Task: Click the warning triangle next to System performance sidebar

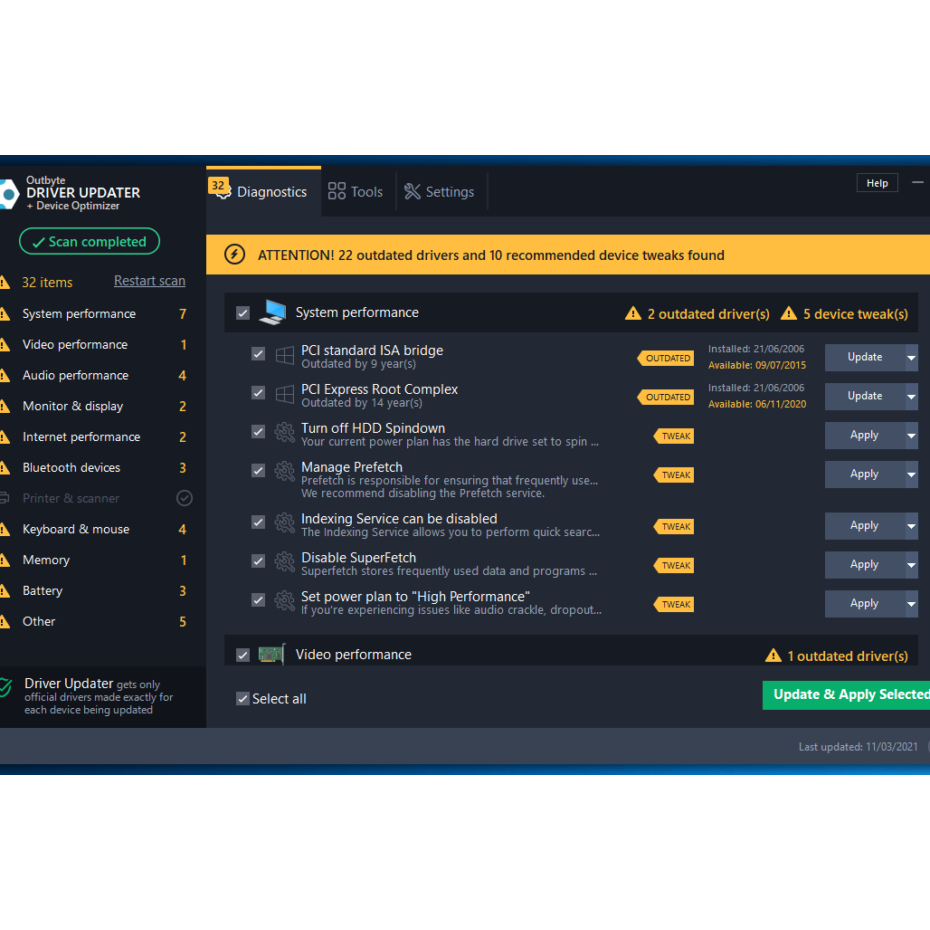Action: pyautogui.click(x=5, y=314)
